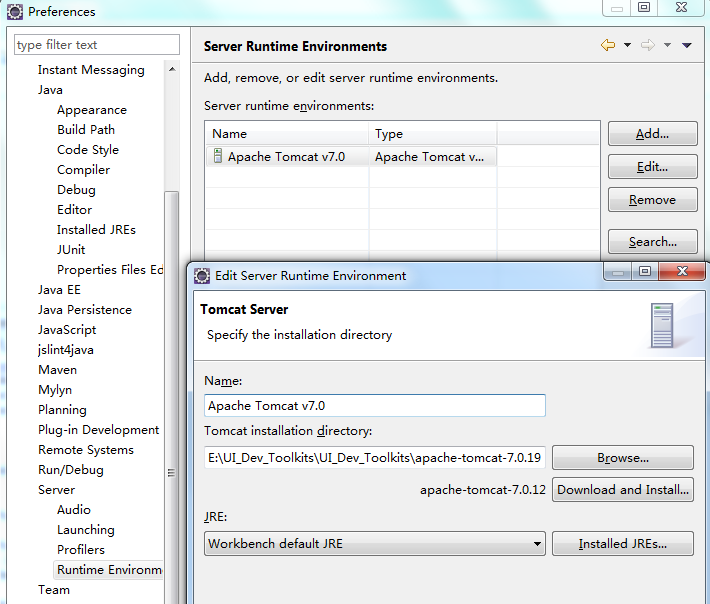Open Server Audio preferences
Viewport: 710px width, 604px height.
point(73,510)
